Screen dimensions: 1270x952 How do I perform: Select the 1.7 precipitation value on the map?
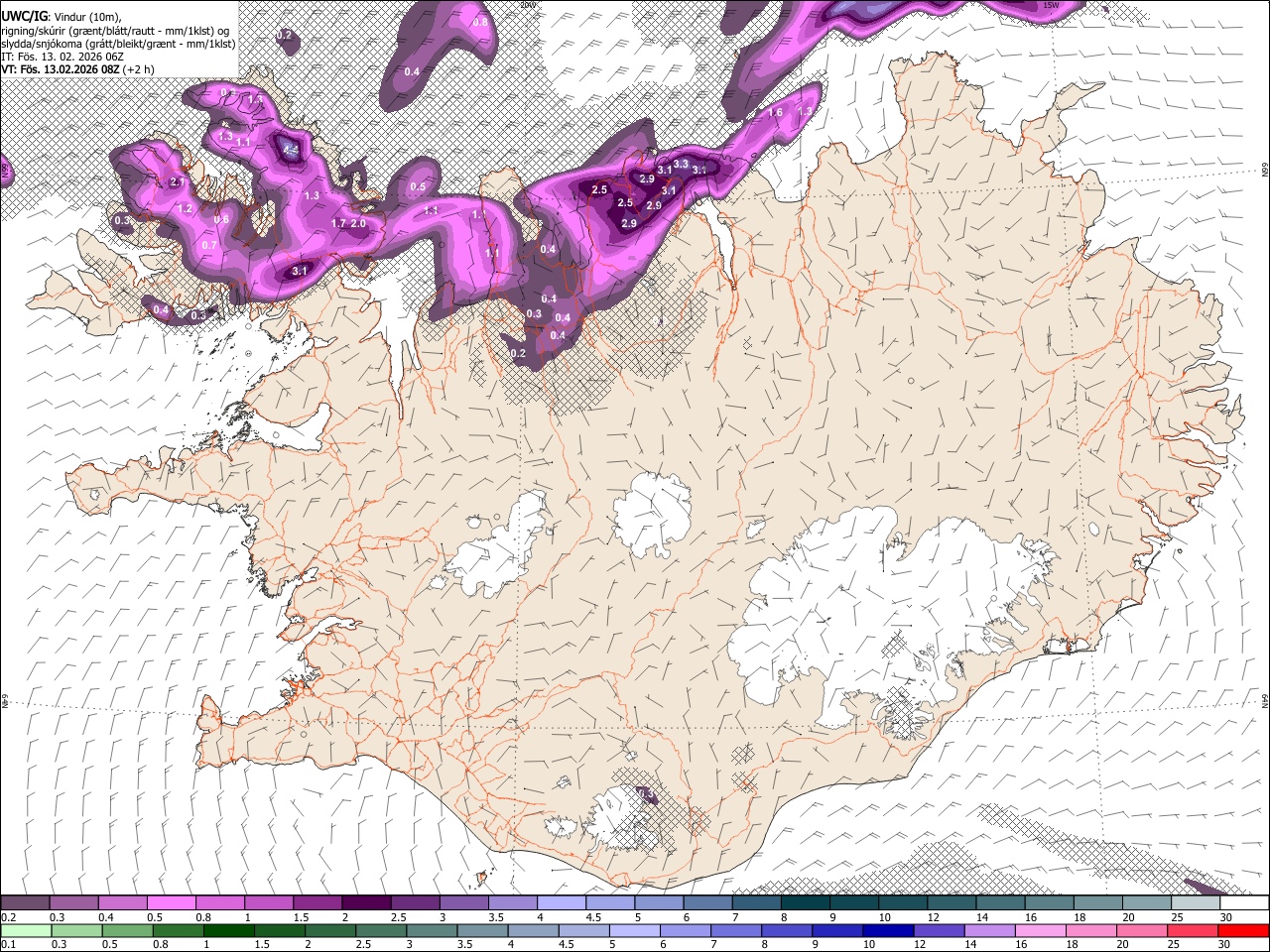coord(338,224)
